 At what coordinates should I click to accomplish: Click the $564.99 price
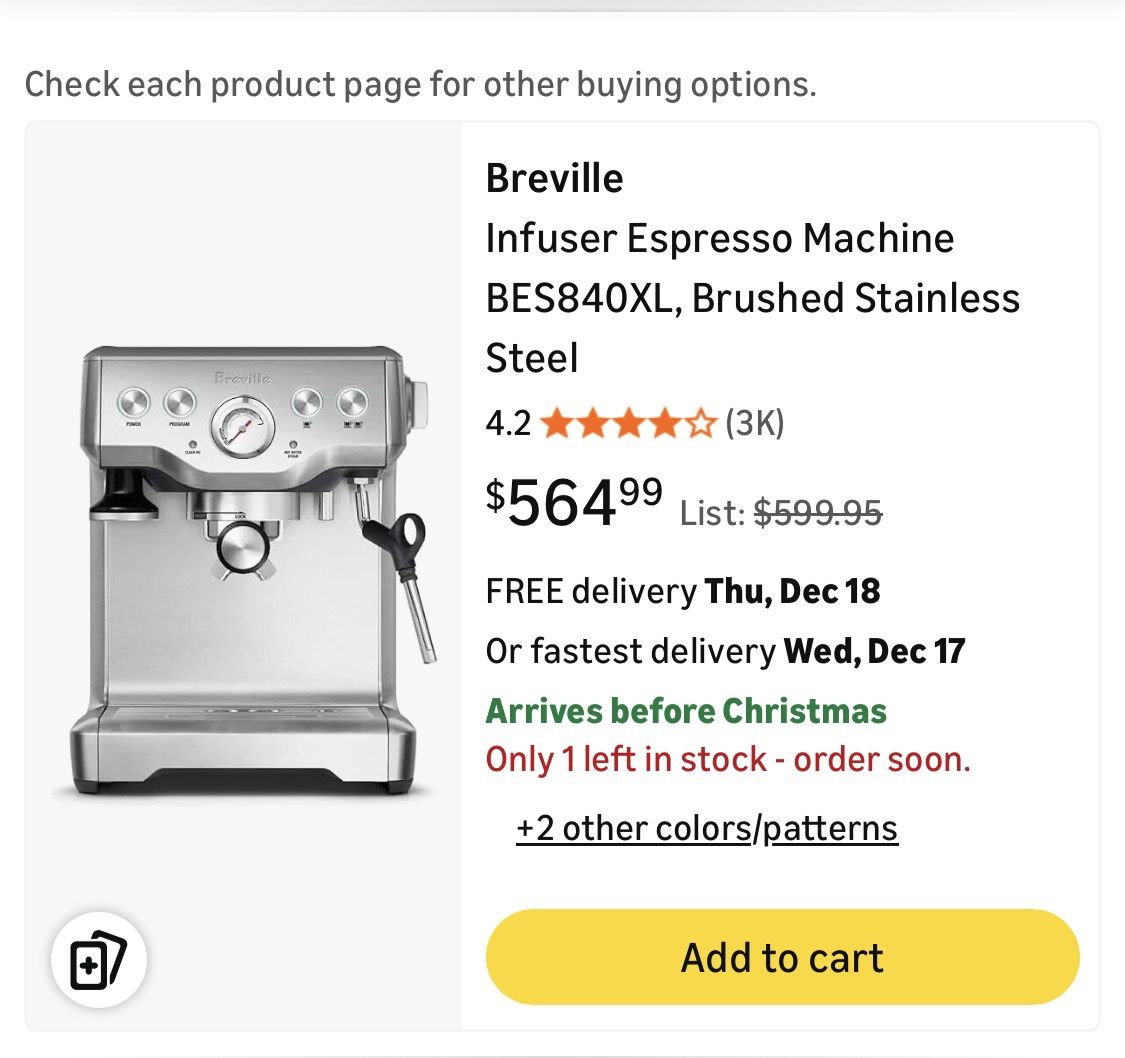tap(574, 503)
